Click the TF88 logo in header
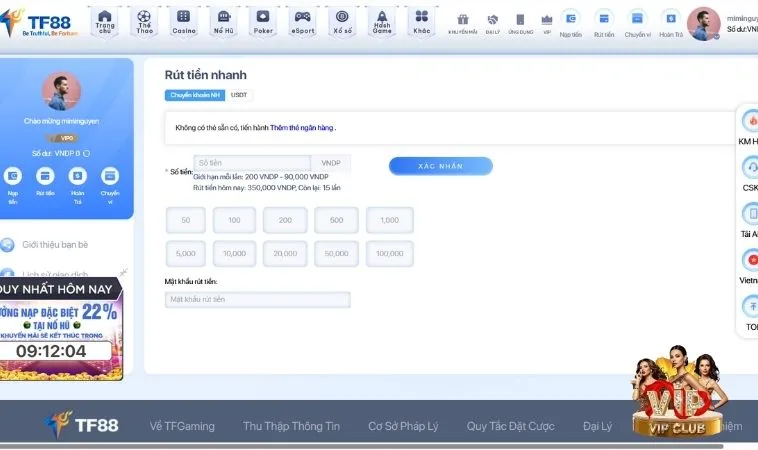The height and width of the screenshot is (450, 758). 38,23
